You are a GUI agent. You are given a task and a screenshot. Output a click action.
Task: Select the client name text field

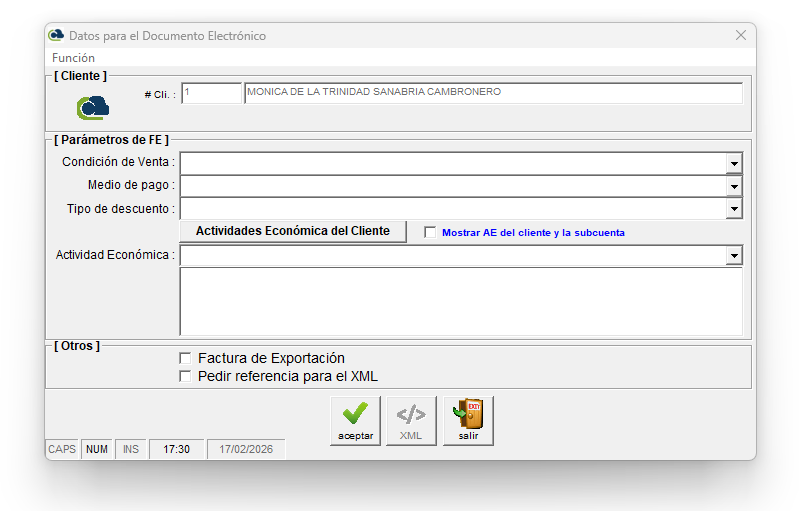click(x=492, y=93)
